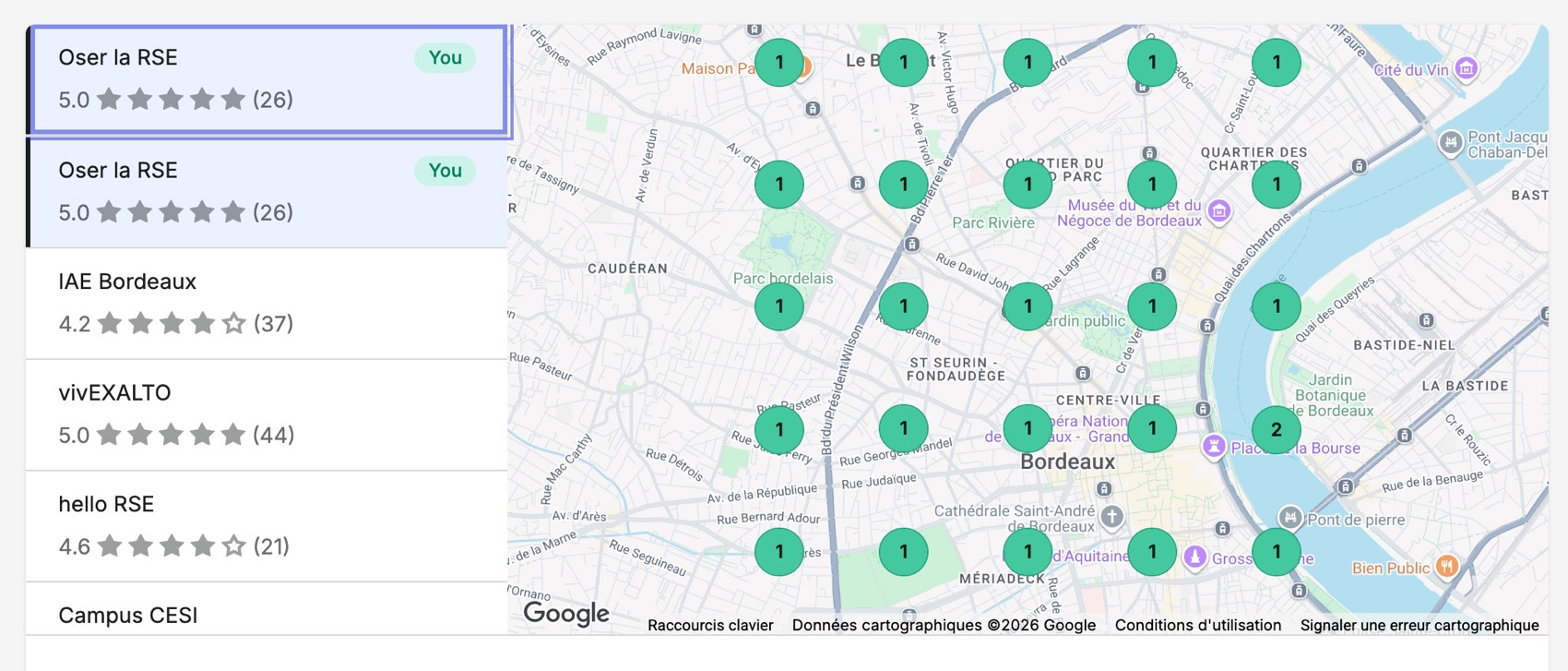Click the green marker on Jardin public
This screenshot has width=1568, height=671.
coord(1028,306)
